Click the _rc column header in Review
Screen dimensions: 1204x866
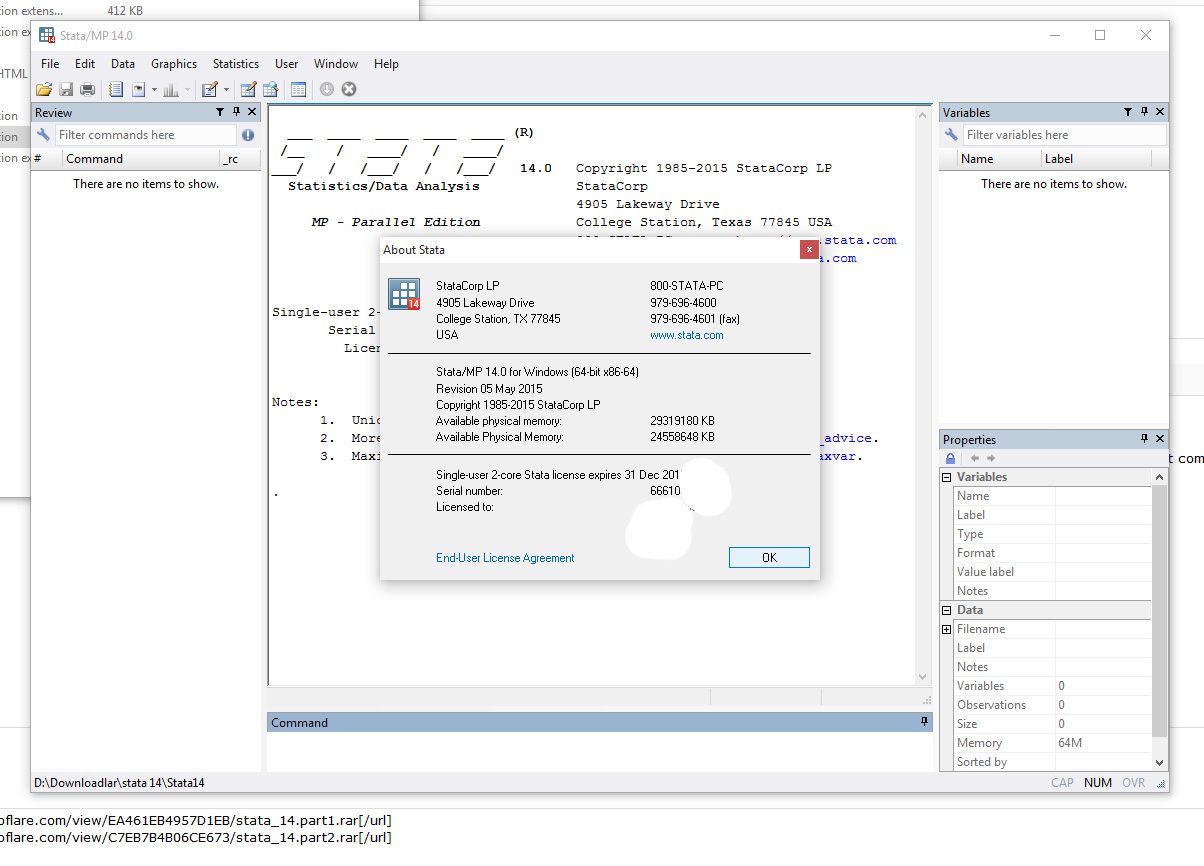tap(238, 159)
